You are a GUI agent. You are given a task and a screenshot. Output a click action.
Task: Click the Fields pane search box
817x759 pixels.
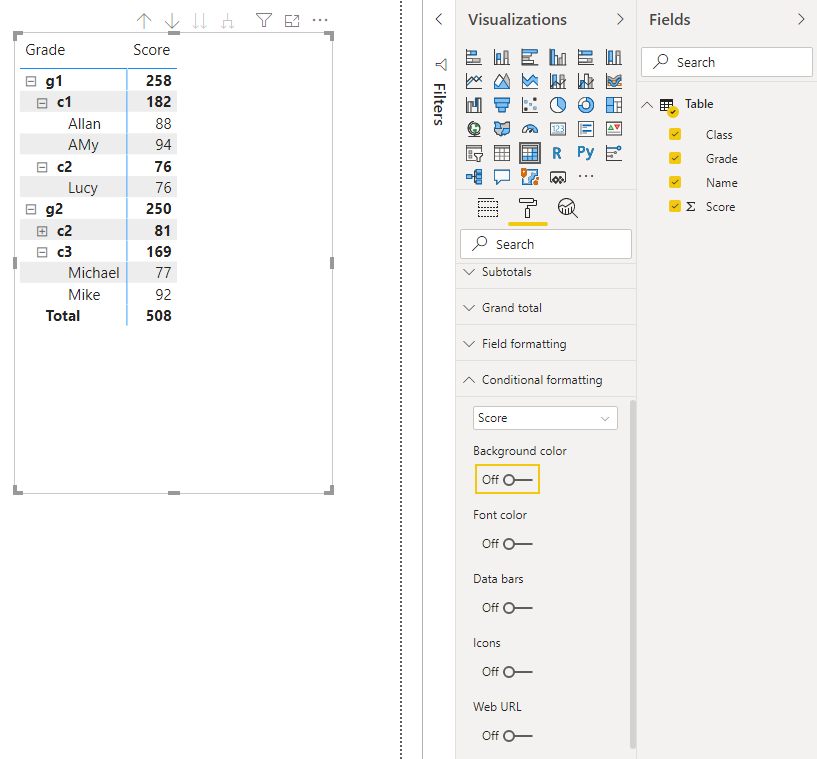[726, 62]
